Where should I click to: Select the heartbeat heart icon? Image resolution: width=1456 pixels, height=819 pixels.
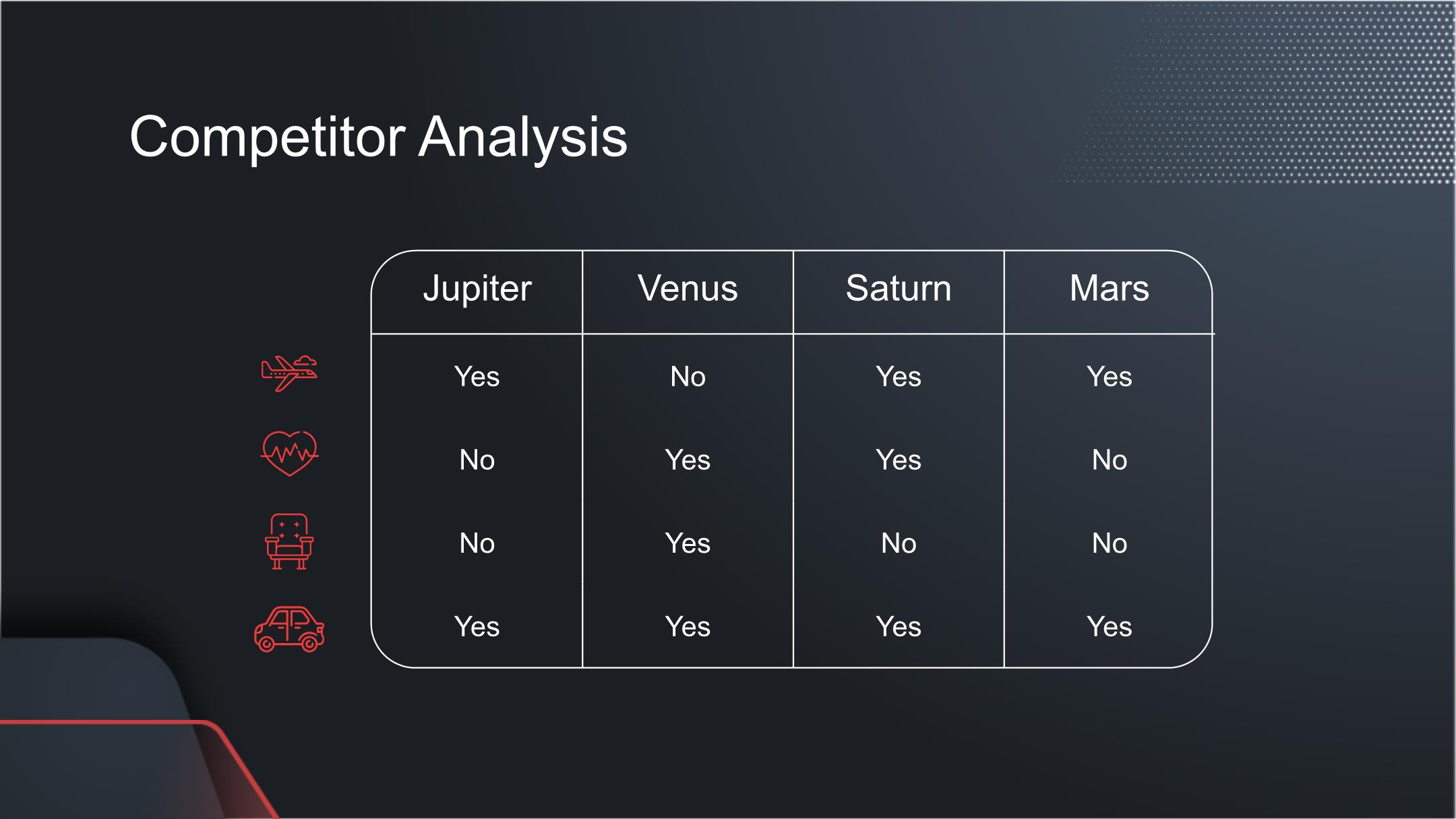(289, 453)
